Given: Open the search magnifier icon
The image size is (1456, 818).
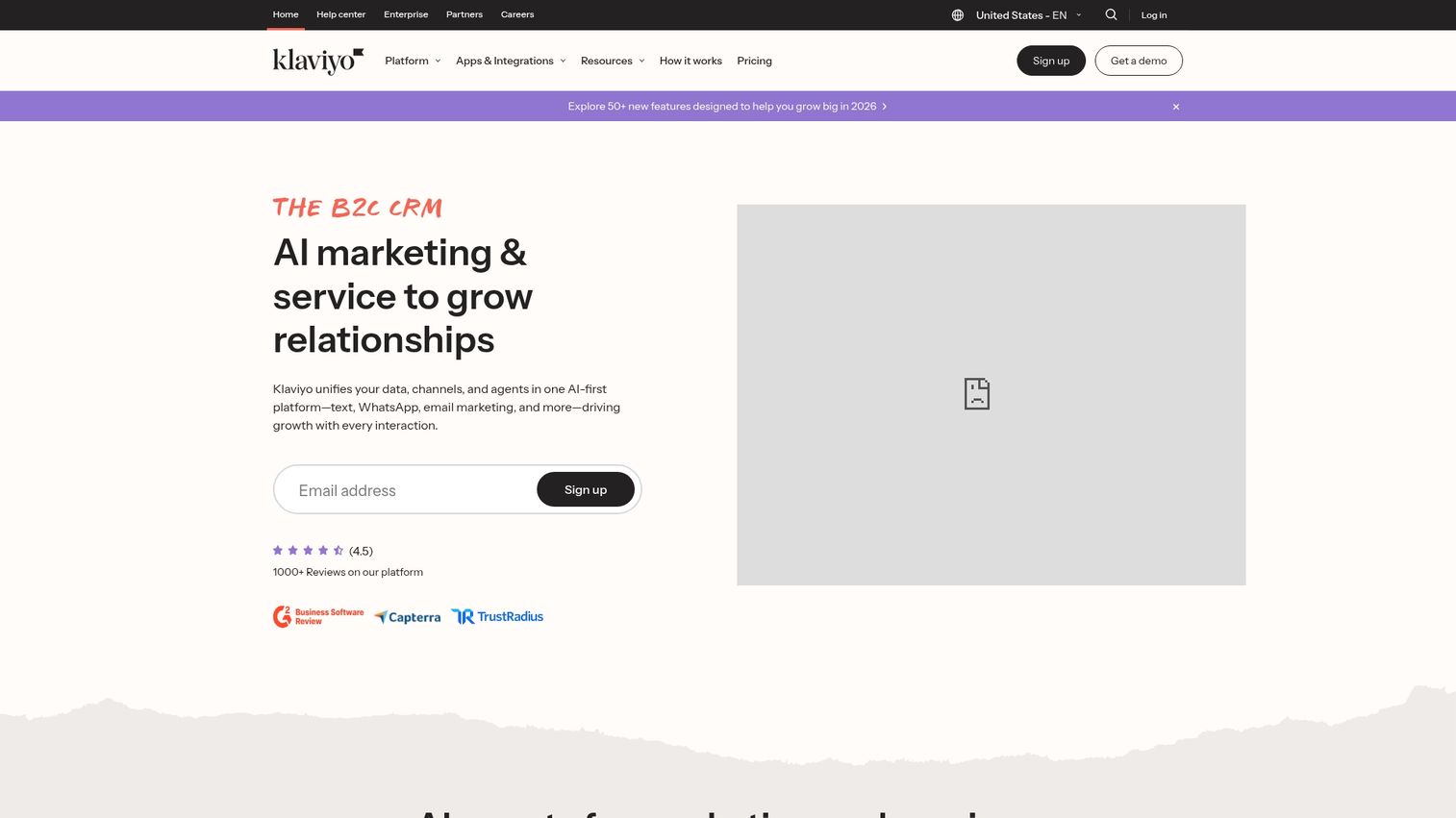Looking at the screenshot, I should 1111,14.
